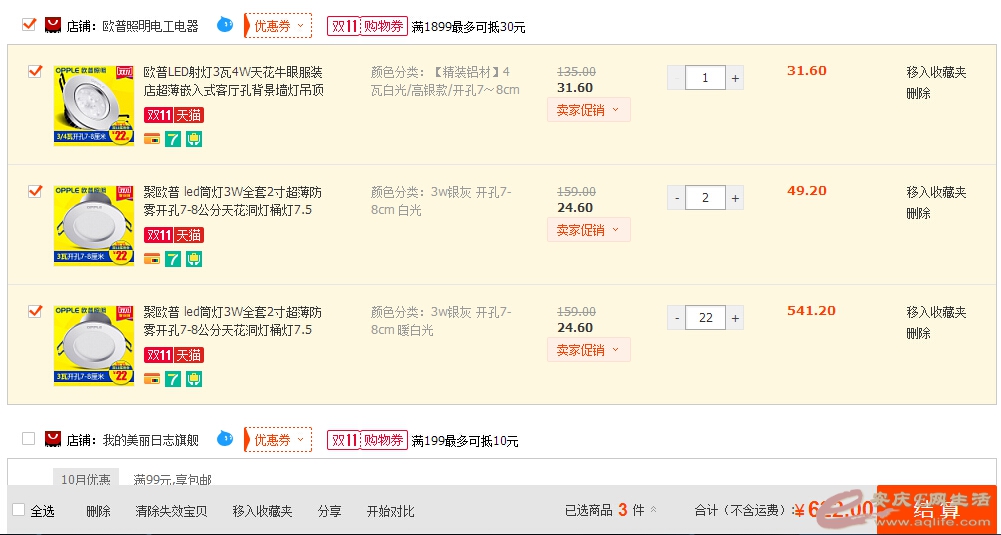Uncheck the first product 欧普LED射灯 checkbox
Viewport: 1001px width, 535px height.
(35, 71)
